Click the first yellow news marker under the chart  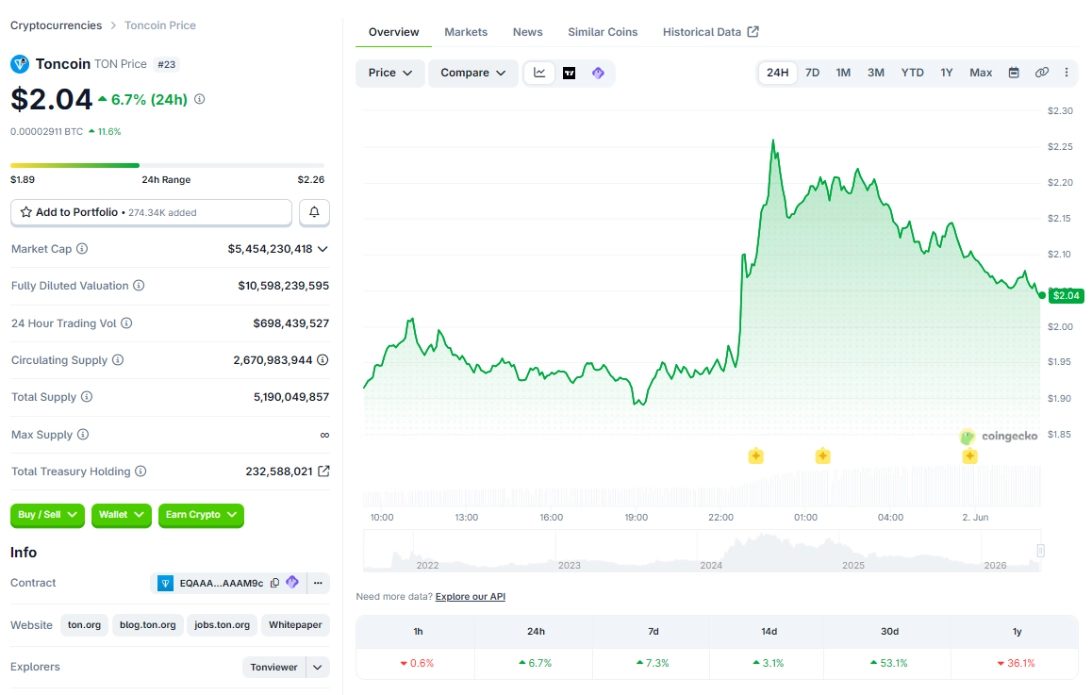[756, 456]
